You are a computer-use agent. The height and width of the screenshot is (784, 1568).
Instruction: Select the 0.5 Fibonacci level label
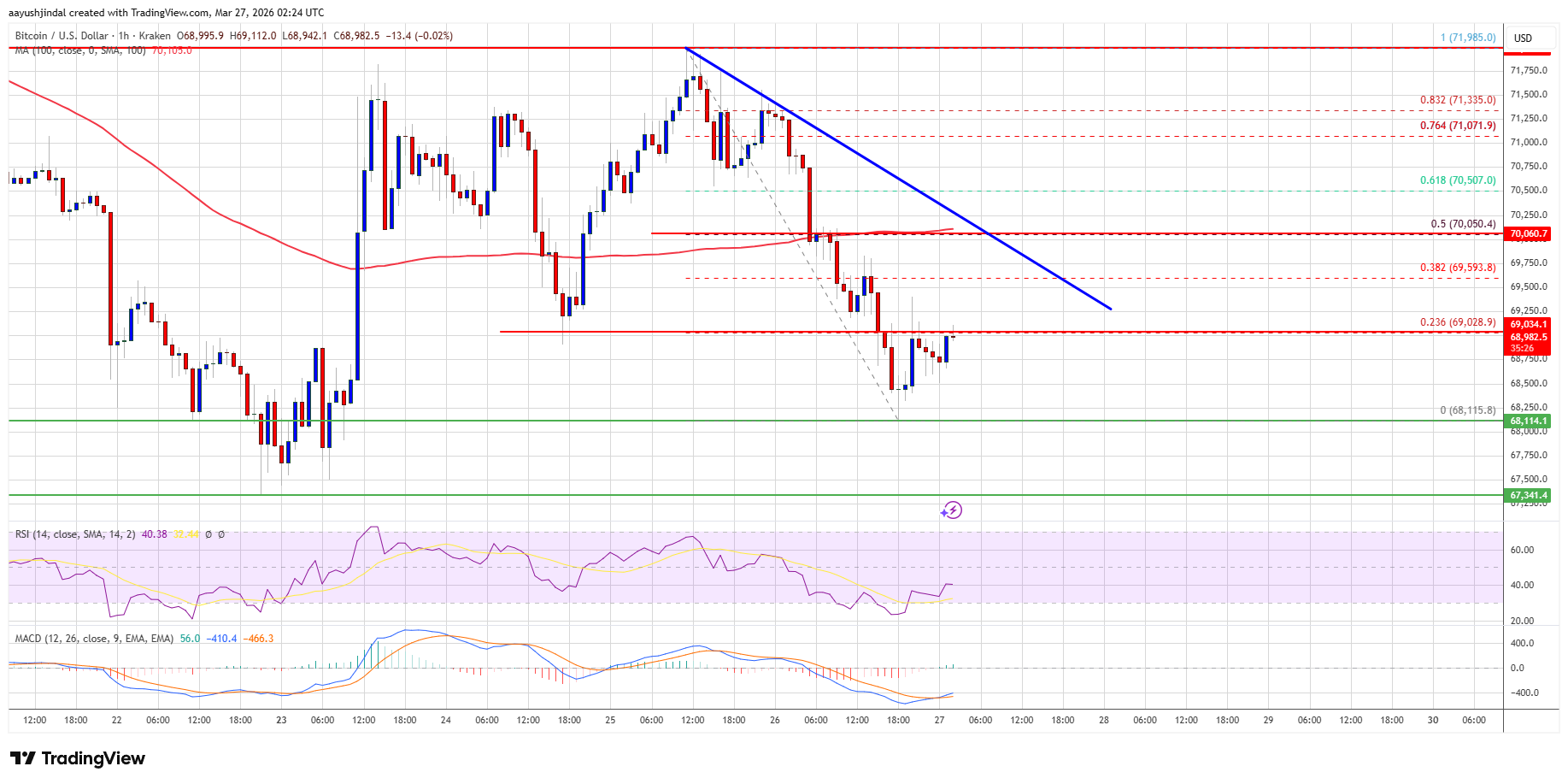1463,224
